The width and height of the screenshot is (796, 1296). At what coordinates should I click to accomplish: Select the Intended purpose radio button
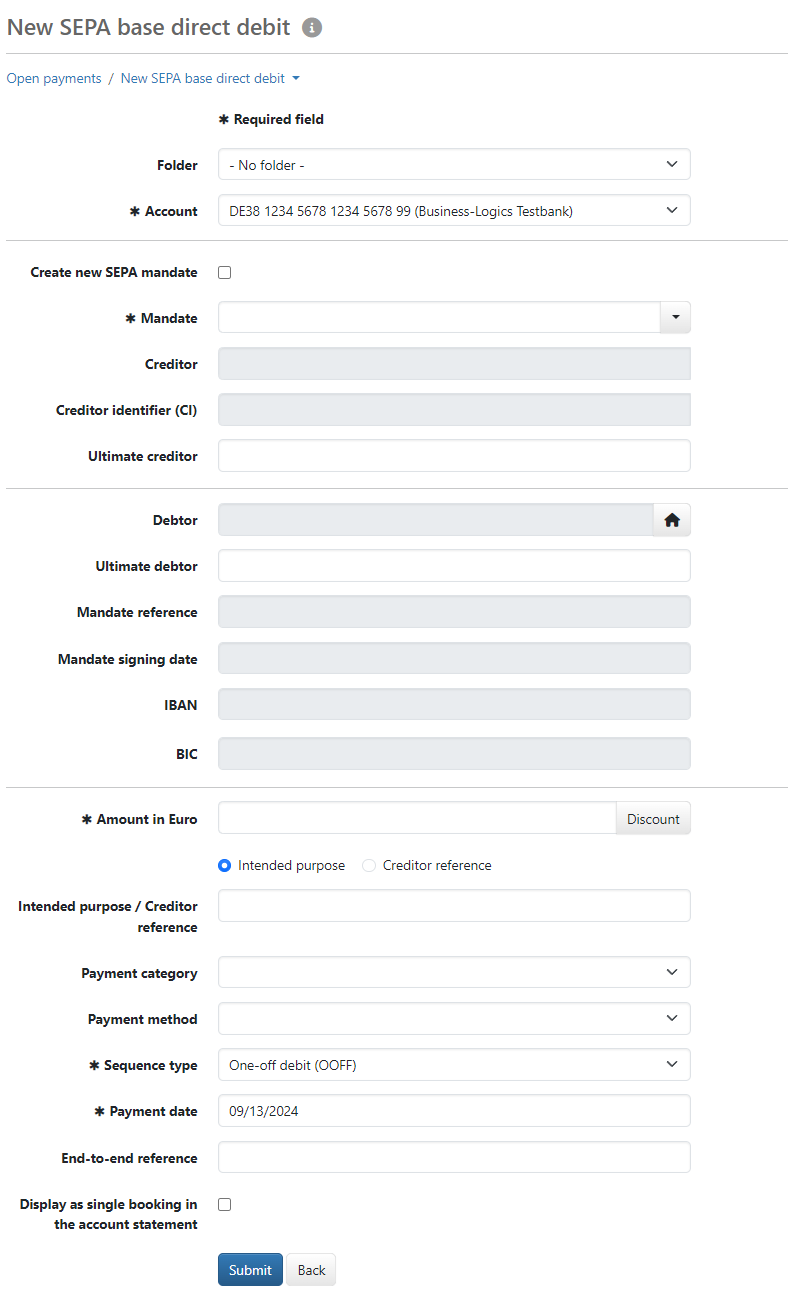tap(225, 865)
